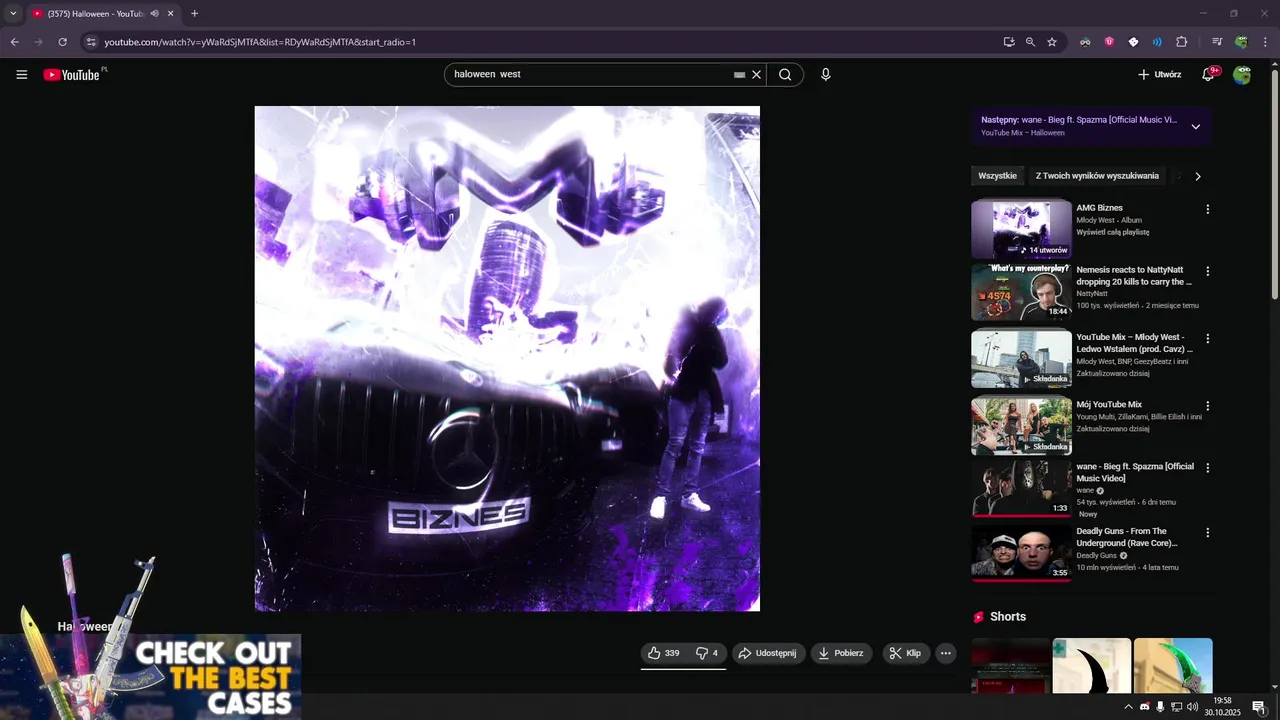Open the YouTube hamburger guide menu
The width and height of the screenshot is (1280, 720).
point(22,75)
